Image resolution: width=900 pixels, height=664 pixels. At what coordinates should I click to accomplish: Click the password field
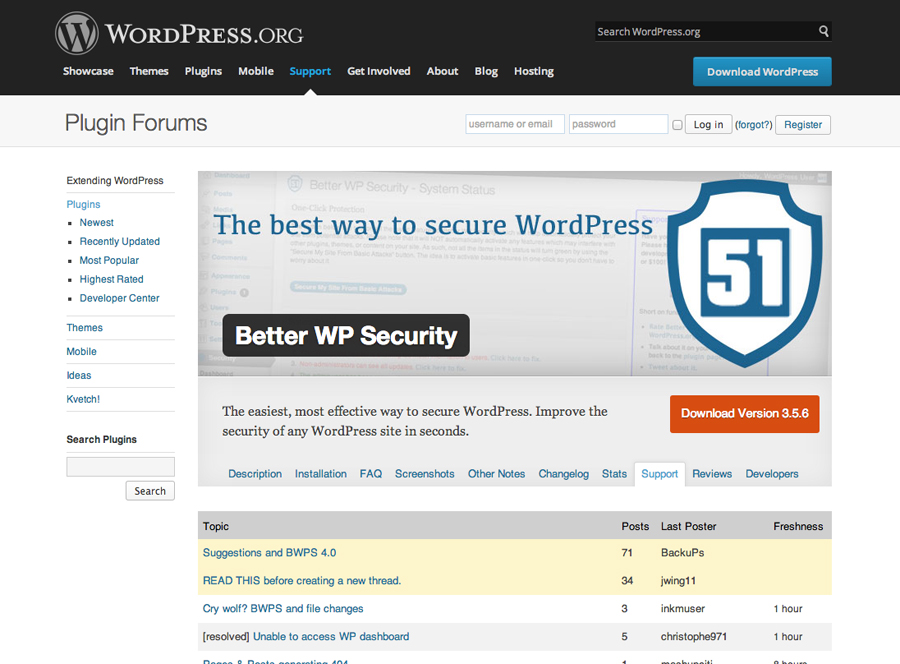pyautogui.click(x=618, y=124)
